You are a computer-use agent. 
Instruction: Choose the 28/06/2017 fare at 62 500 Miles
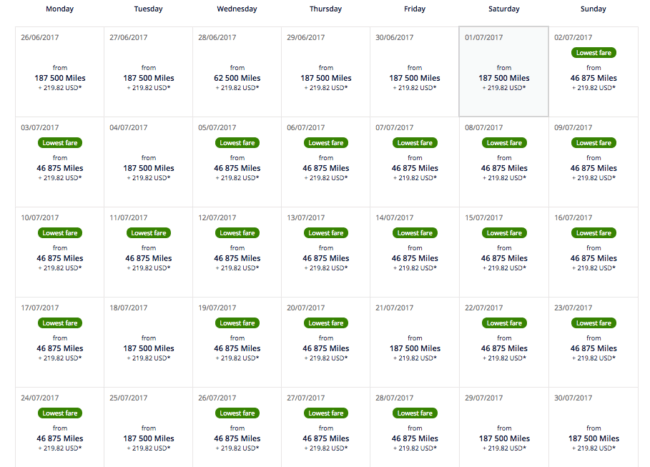coord(237,78)
